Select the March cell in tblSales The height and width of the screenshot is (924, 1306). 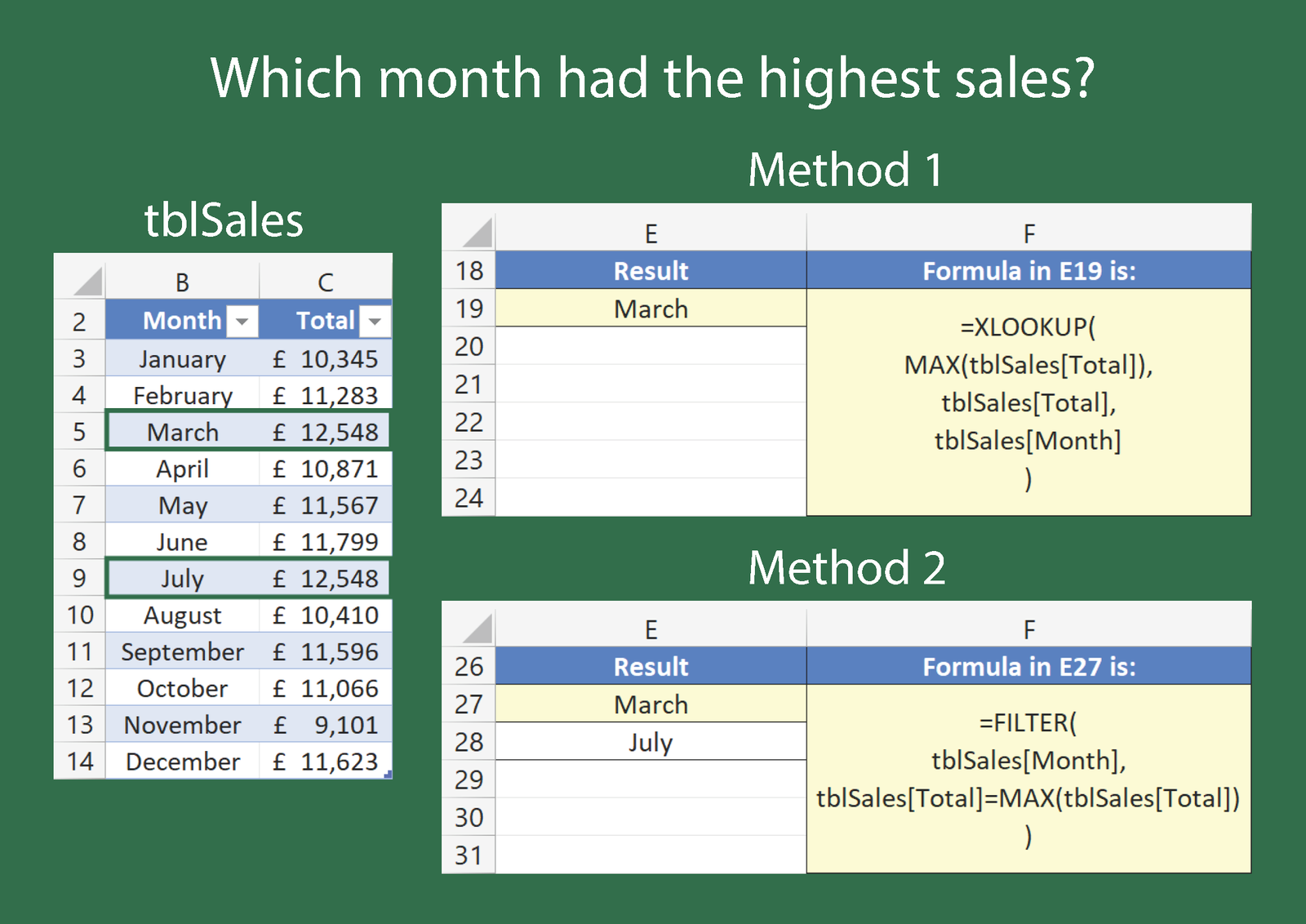pos(182,432)
